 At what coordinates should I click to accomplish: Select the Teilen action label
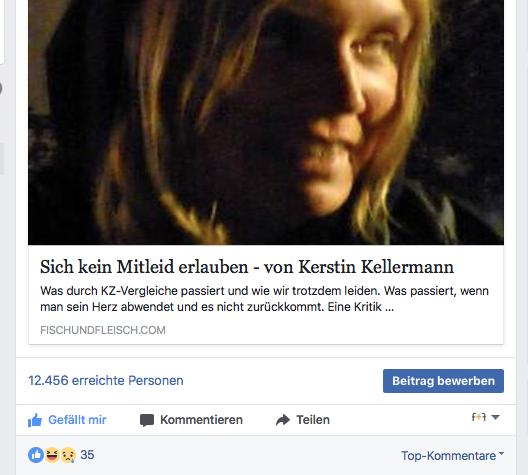pyautogui.click(x=313, y=420)
